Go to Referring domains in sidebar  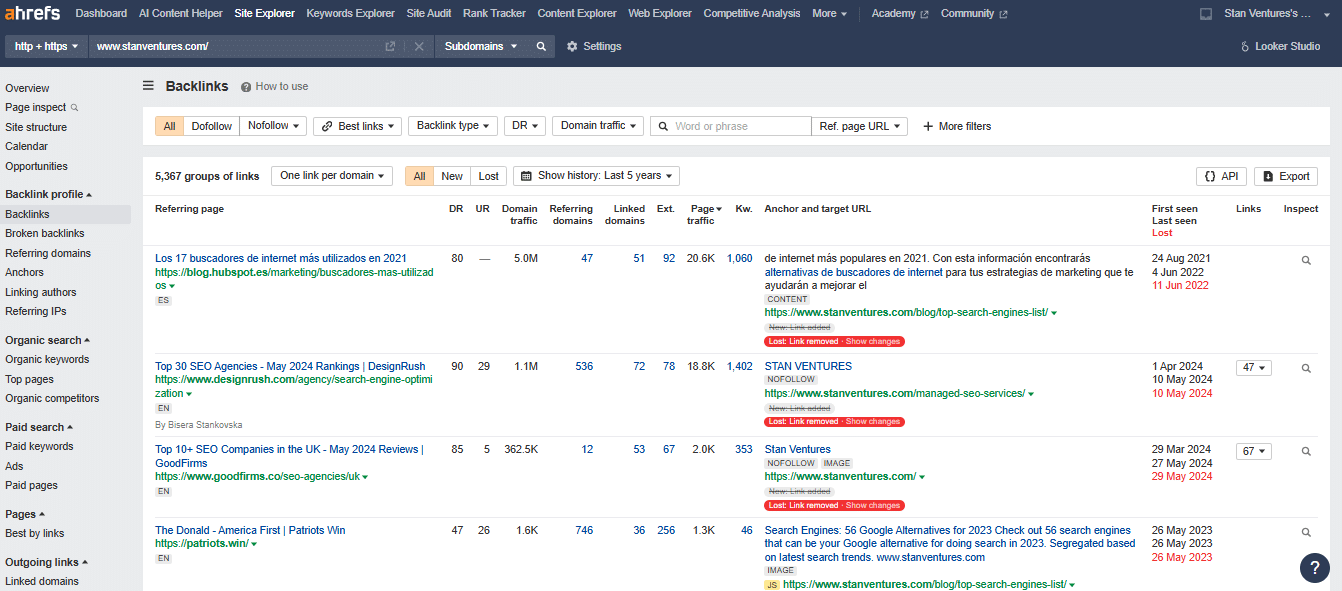tap(48, 253)
